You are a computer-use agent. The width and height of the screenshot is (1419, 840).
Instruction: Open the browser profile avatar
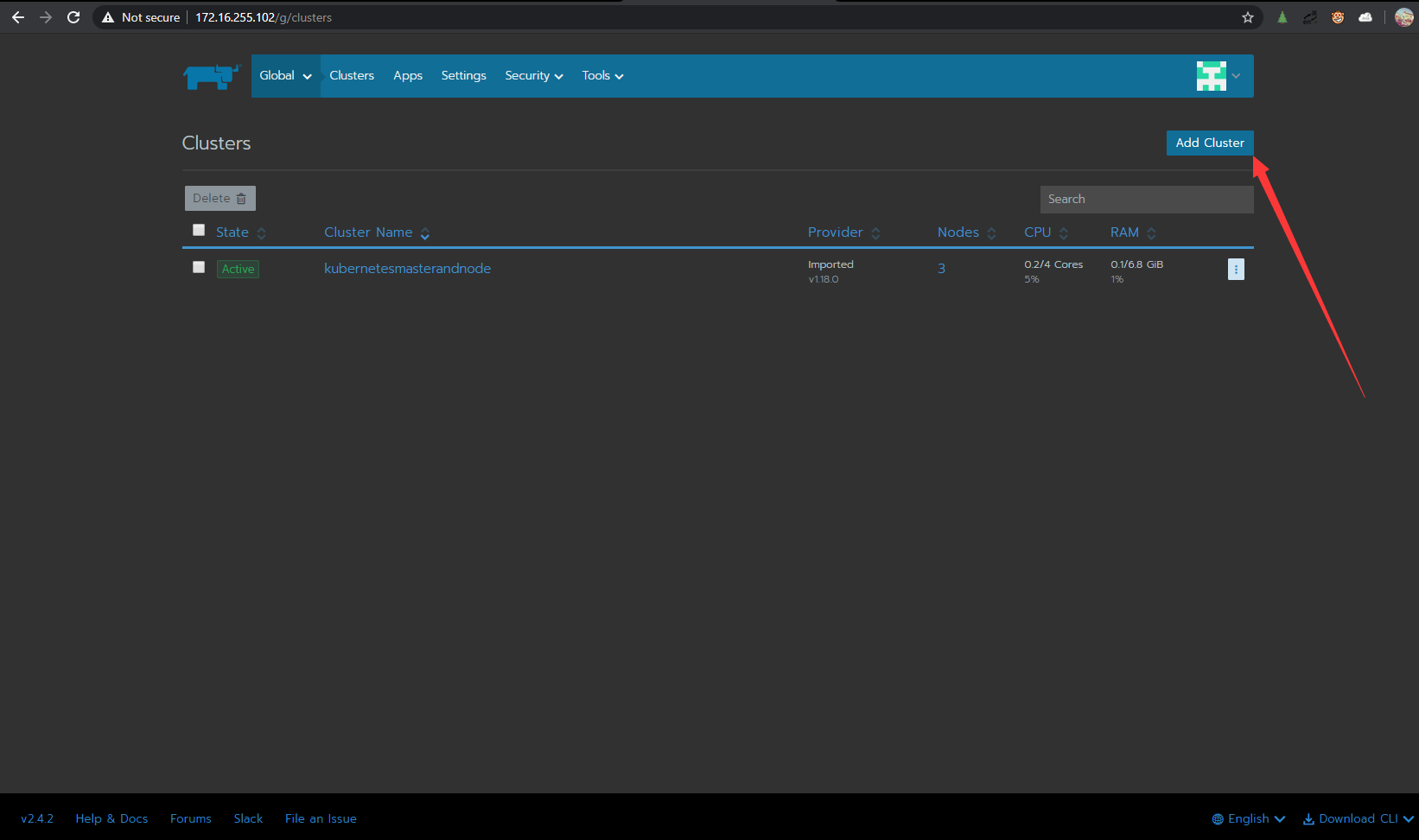pos(1404,17)
